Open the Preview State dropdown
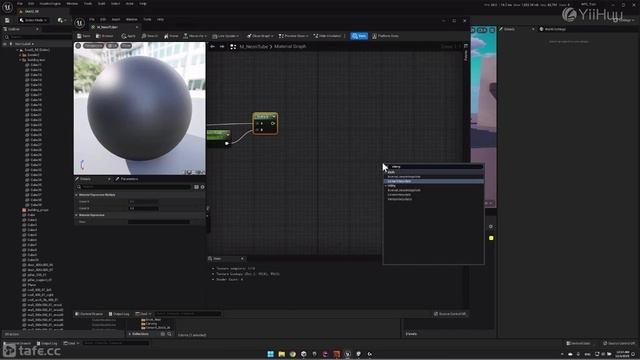 pyautogui.click(x=293, y=36)
